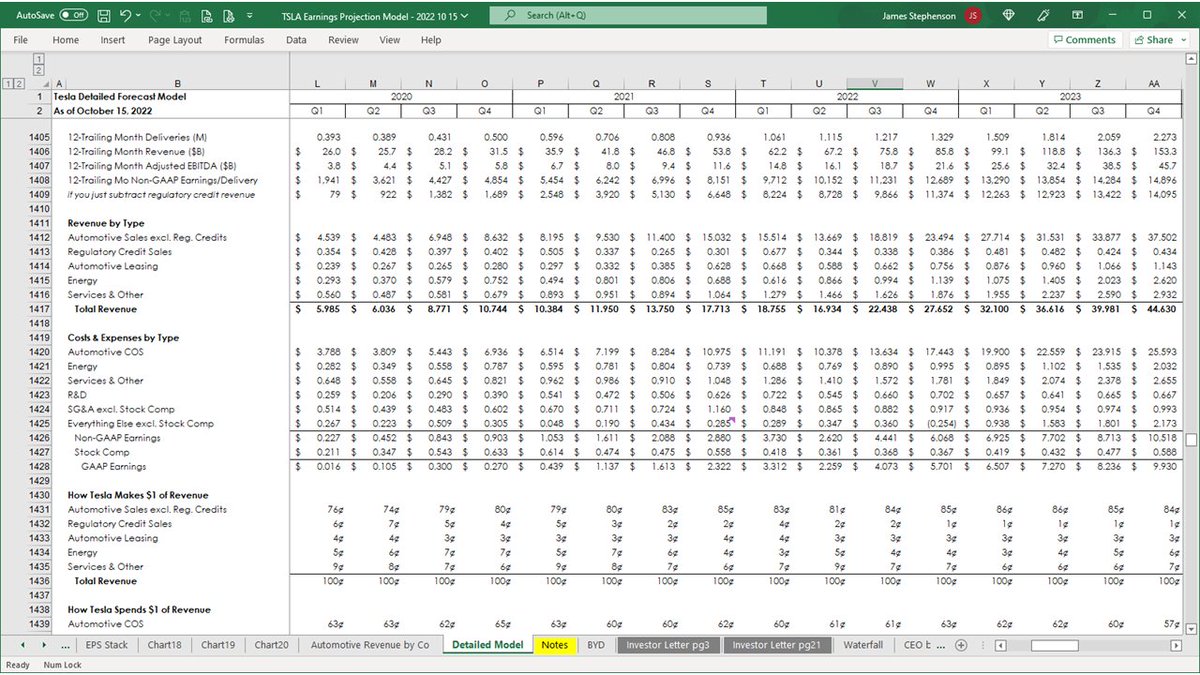The width and height of the screenshot is (1200, 675).
Task: Expand the Share dropdown arrow
Action: 1183,40
